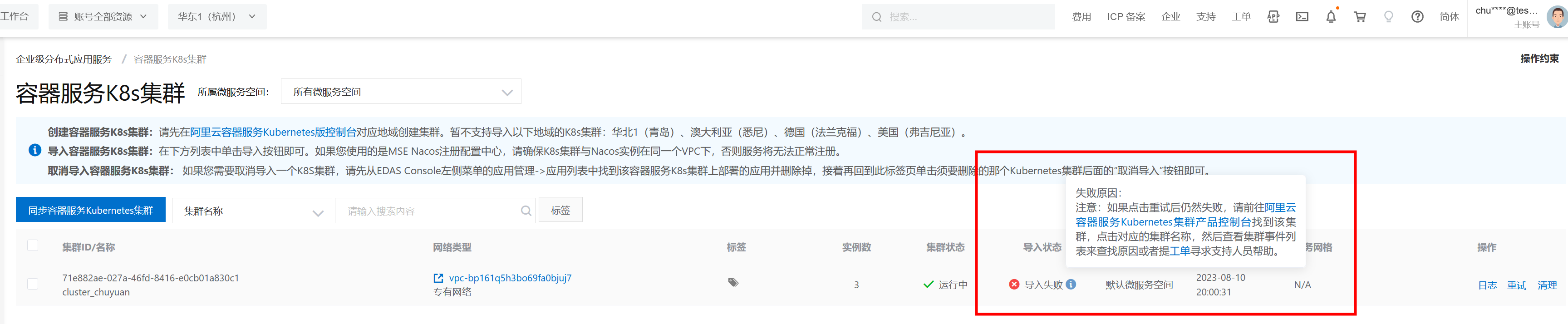The image size is (1568, 324).
Task: Go to 企业级分布式应用服务 breadcrumb
Action: 64,59
